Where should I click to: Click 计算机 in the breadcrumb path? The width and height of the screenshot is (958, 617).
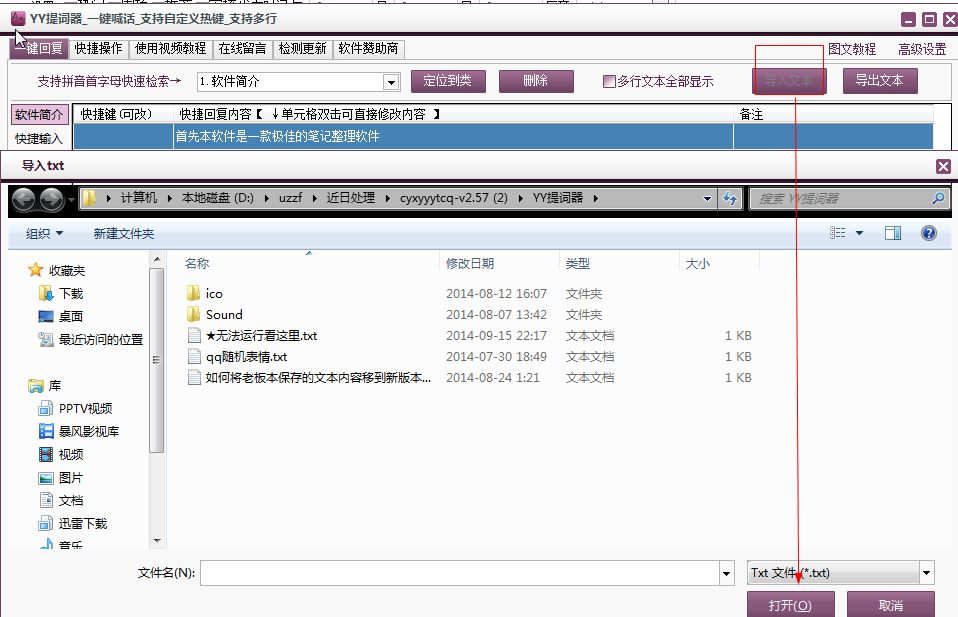pyautogui.click(x=139, y=198)
